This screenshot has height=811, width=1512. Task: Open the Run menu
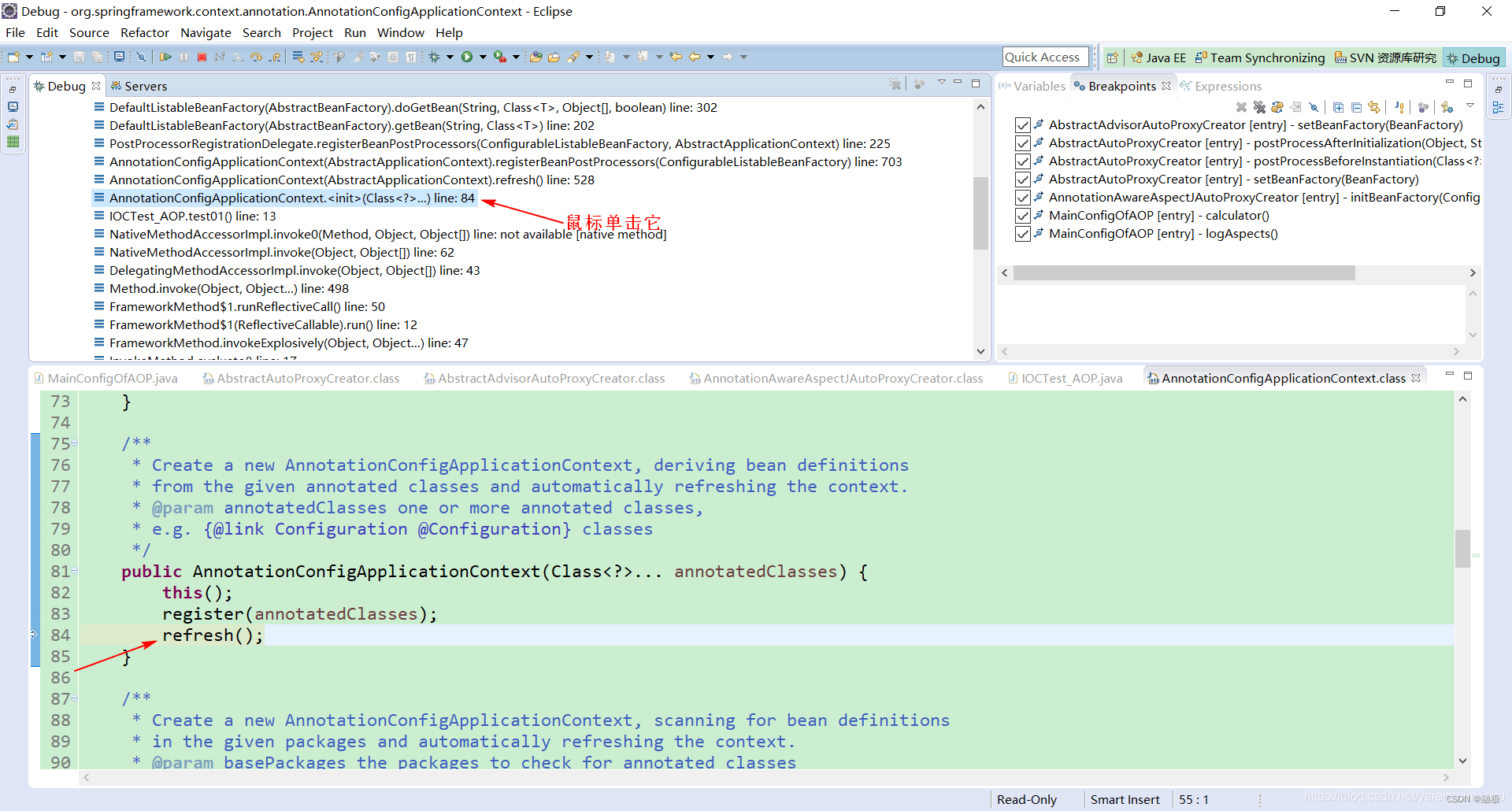(x=354, y=32)
